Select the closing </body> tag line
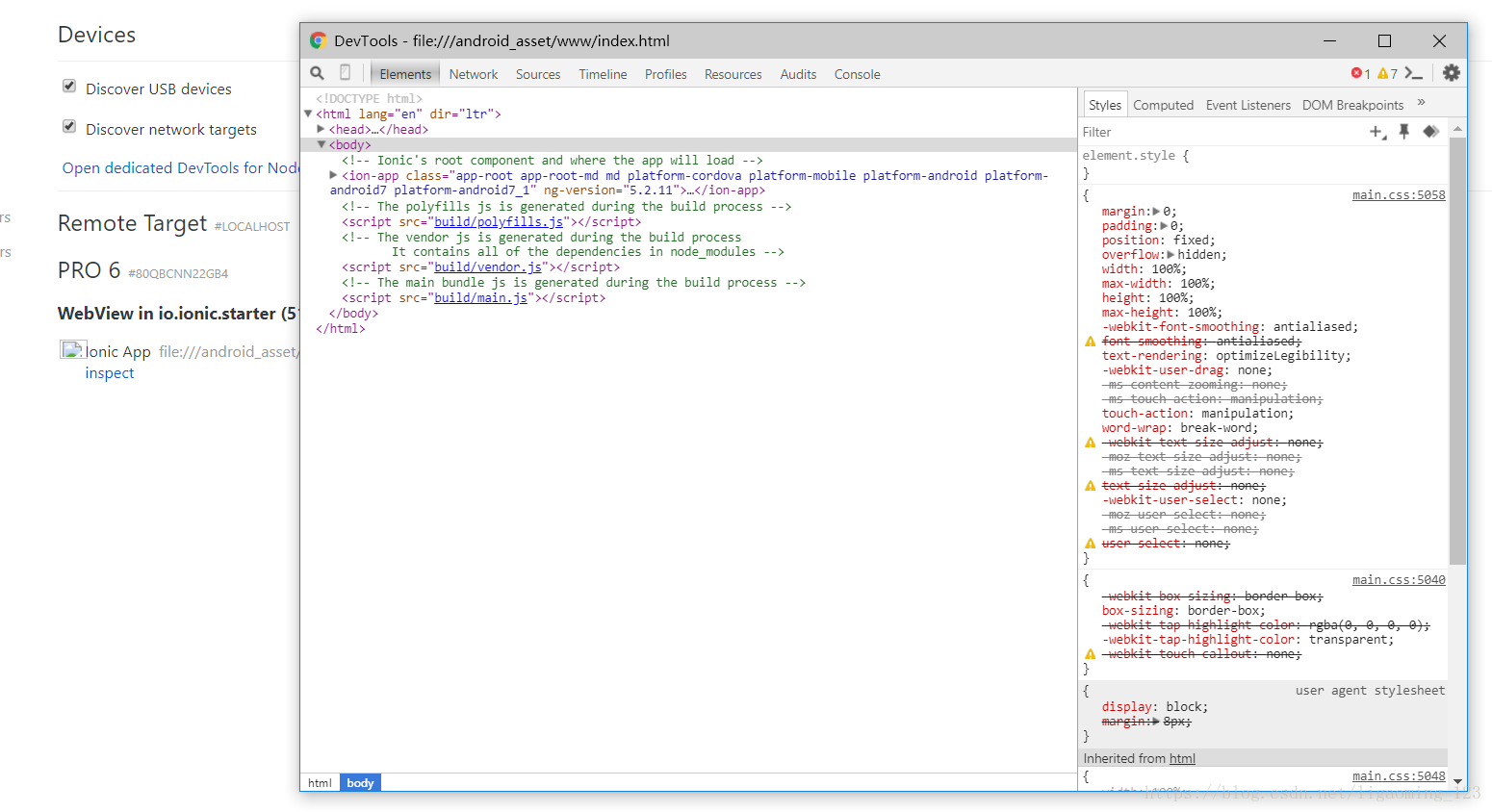Image resolution: width=1492 pixels, height=812 pixels. point(353,314)
